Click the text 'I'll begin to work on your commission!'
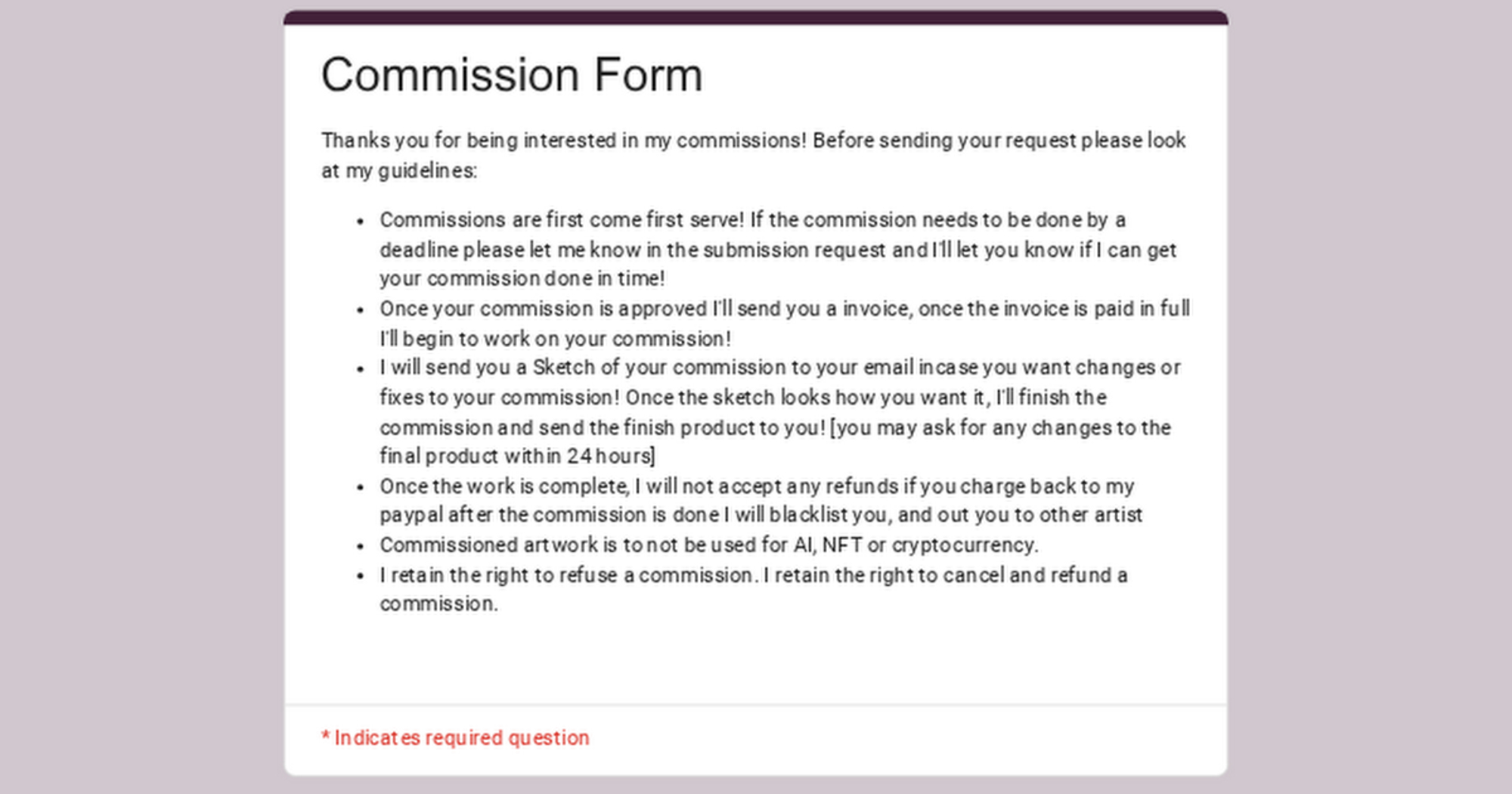 click(555, 339)
